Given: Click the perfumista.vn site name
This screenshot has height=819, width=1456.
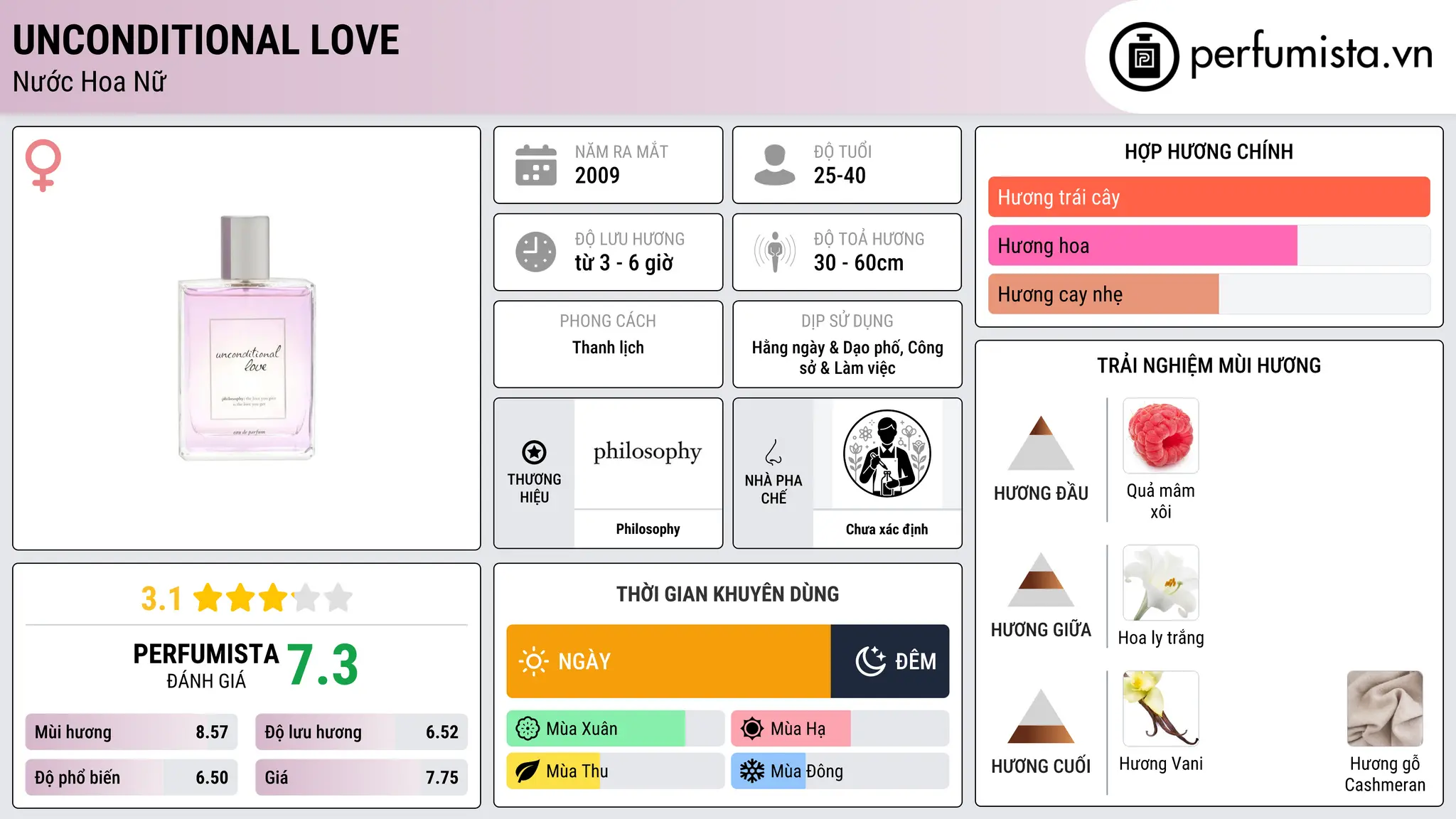Looking at the screenshot, I should point(1312,53).
